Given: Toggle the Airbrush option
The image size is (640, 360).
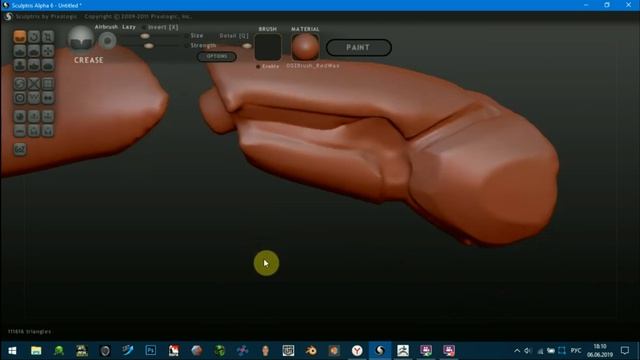Looking at the screenshot, I should pos(106,27).
